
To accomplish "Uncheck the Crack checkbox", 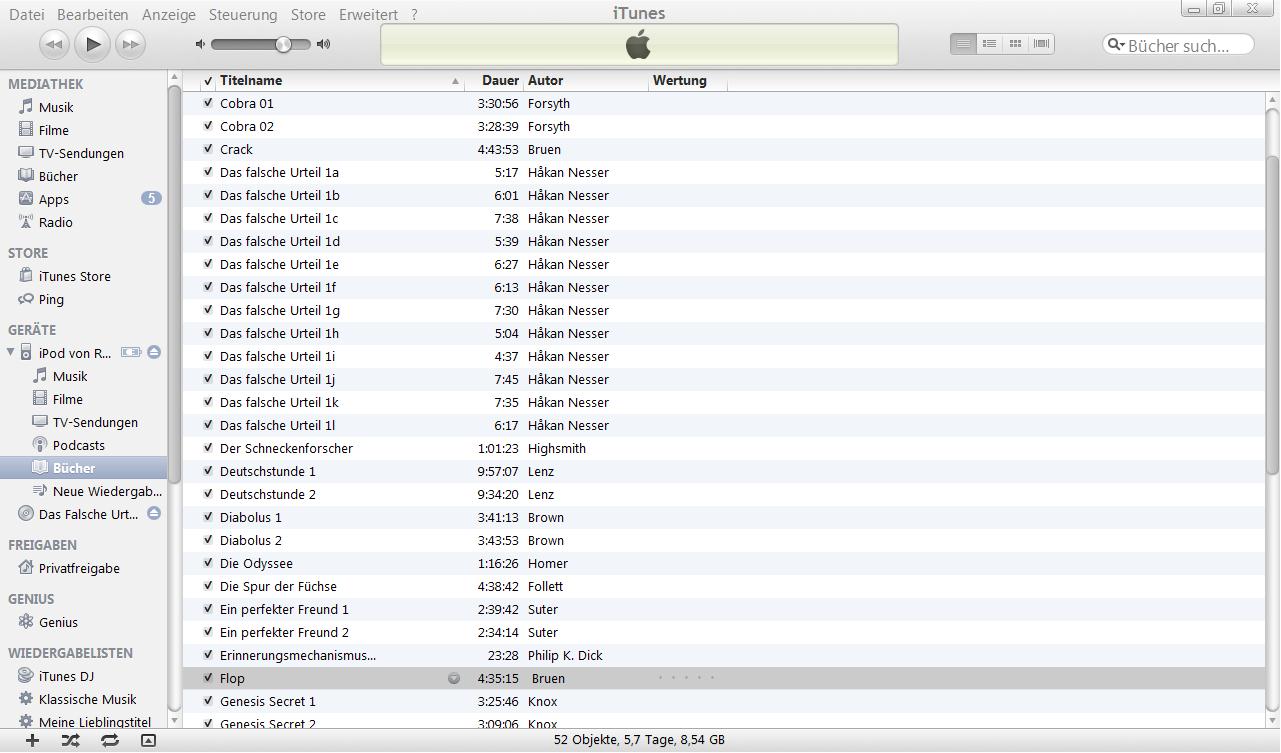I will pos(208,148).
